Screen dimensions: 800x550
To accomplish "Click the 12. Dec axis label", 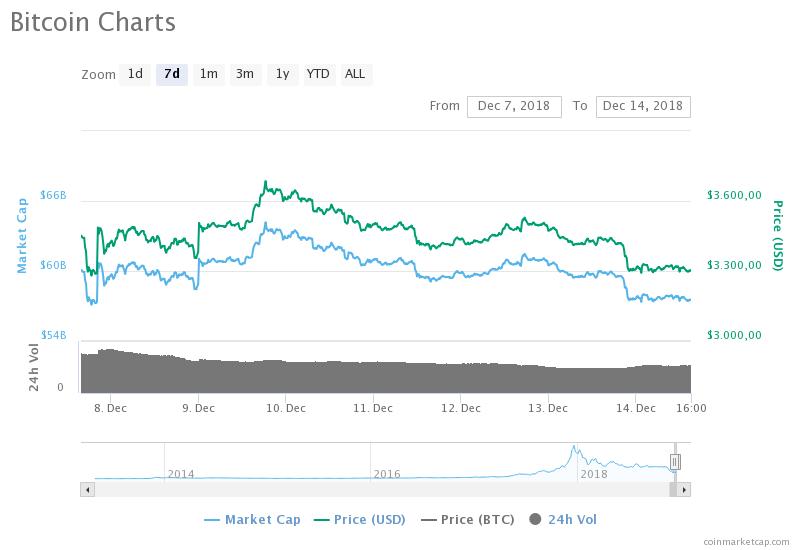I will pyautogui.click(x=461, y=409).
